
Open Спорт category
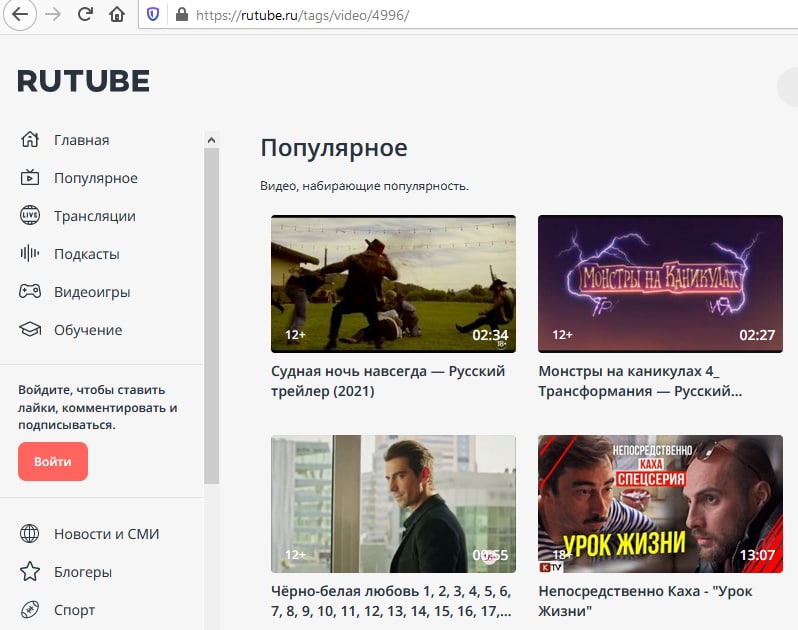74,610
